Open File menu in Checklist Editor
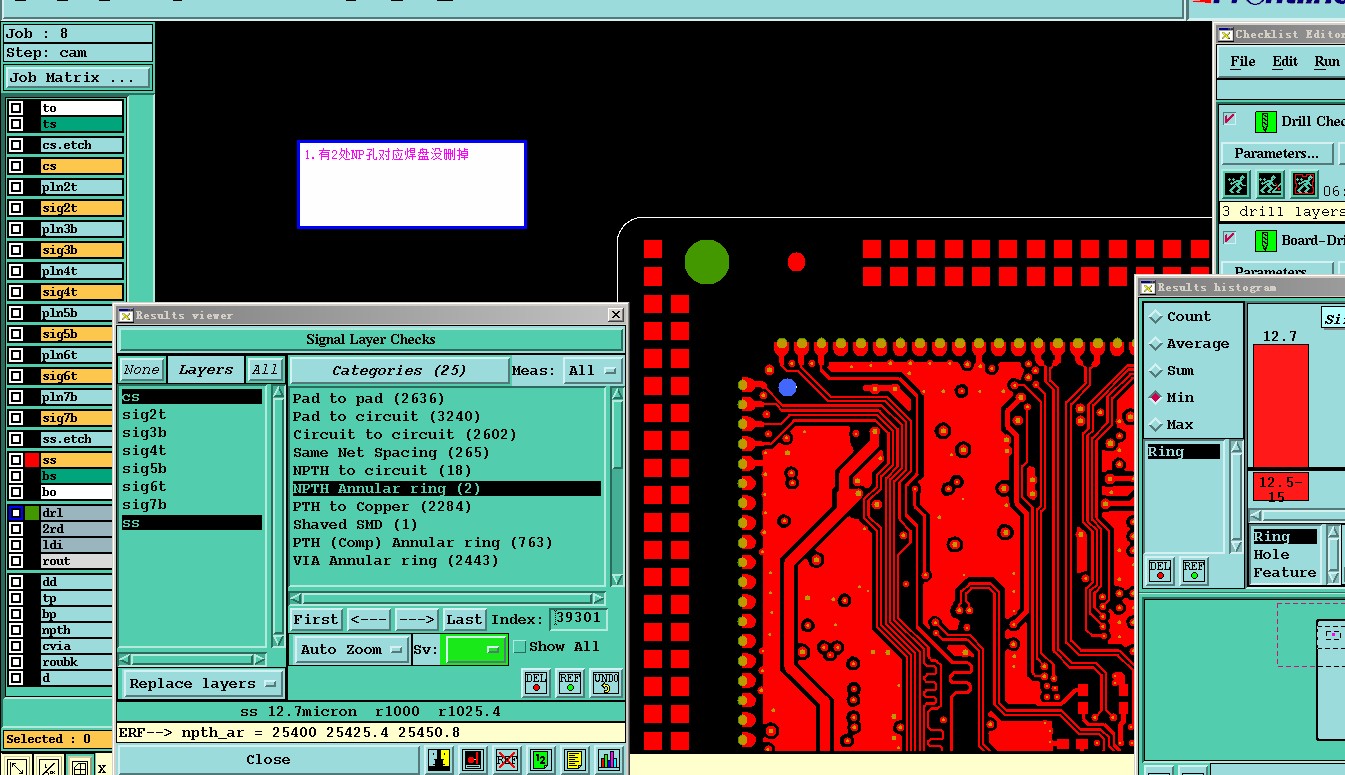This screenshot has height=775, width=1345. coord(1243,61)
